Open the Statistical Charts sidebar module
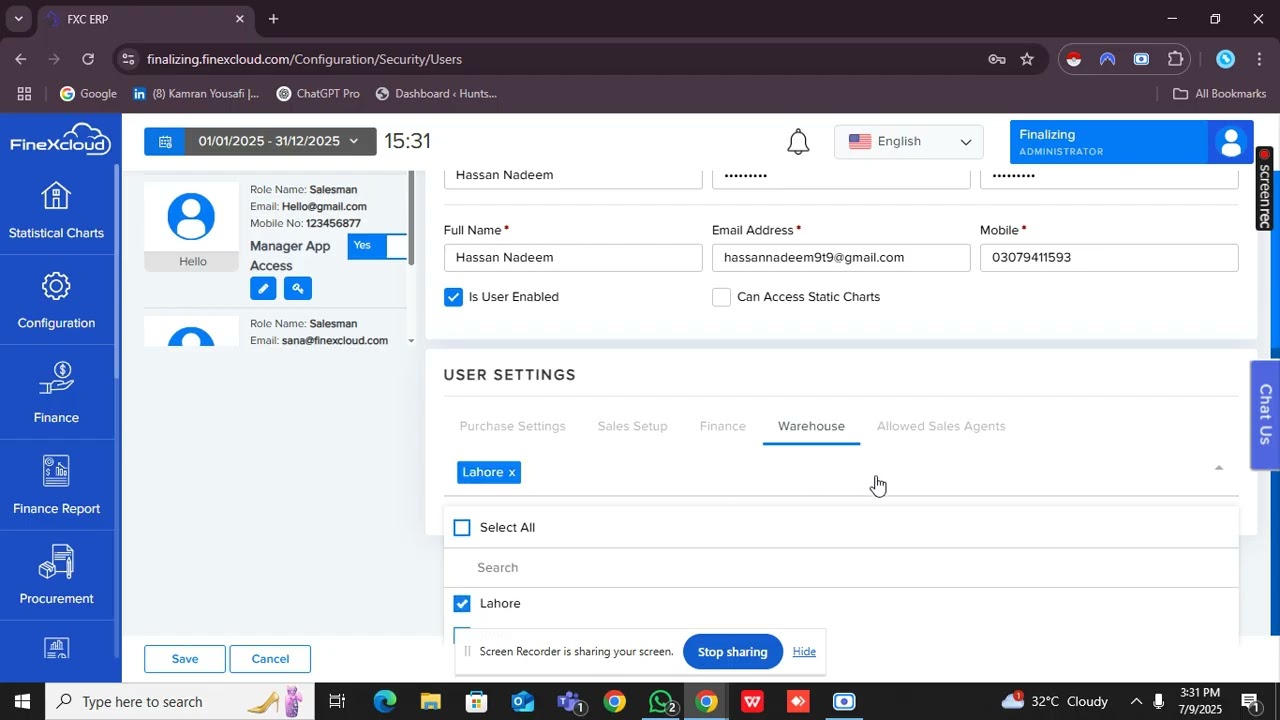The width and height of the screenshot is (1280, 720). click(x=56, y=211)
